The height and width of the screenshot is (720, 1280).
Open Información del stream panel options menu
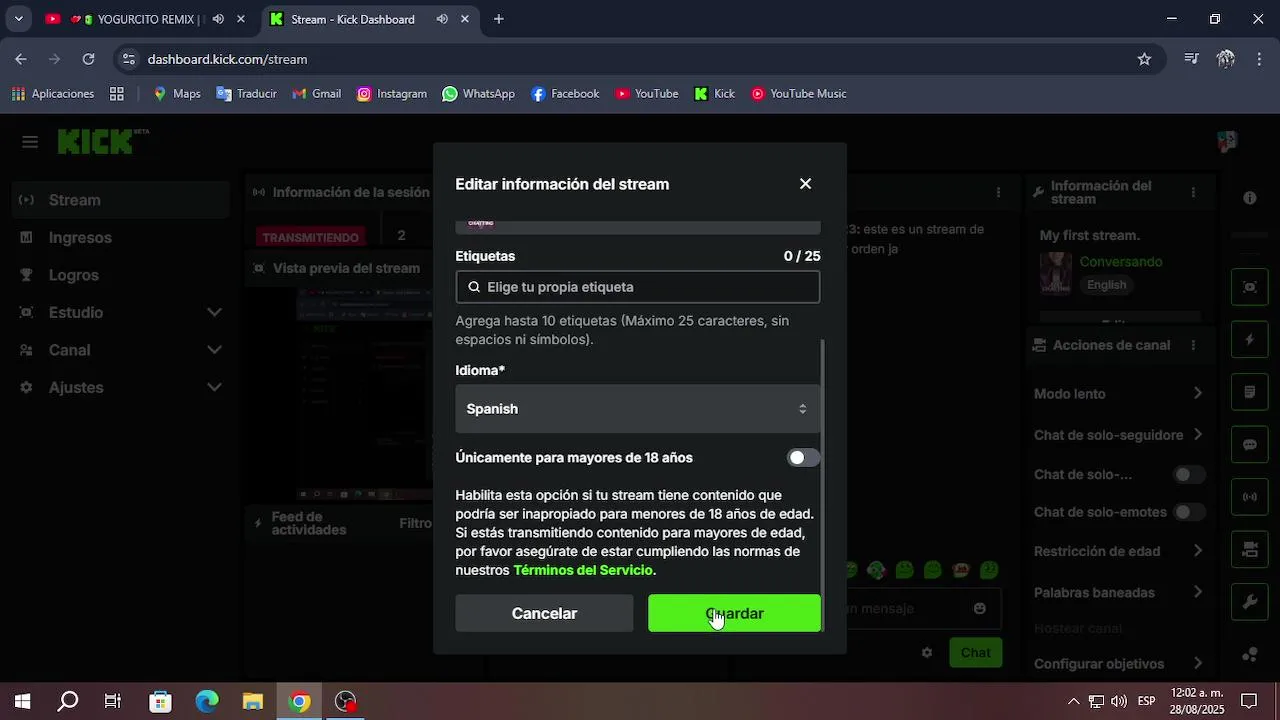click(1192, 192)
